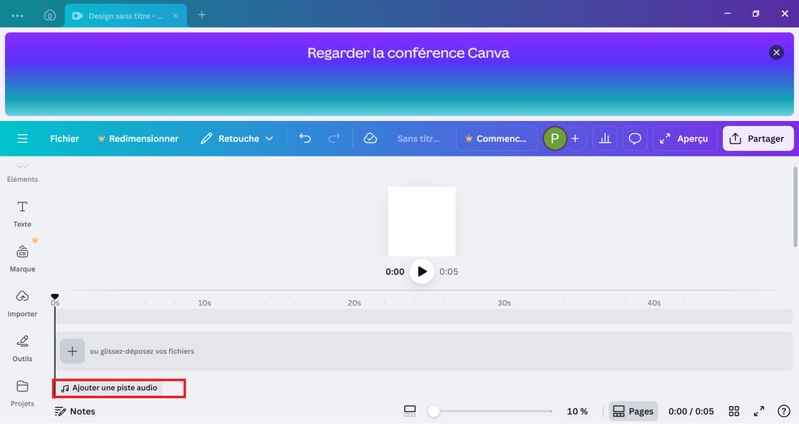
Task: Click Redimensionner with crown icon
Action: (138, 139)
